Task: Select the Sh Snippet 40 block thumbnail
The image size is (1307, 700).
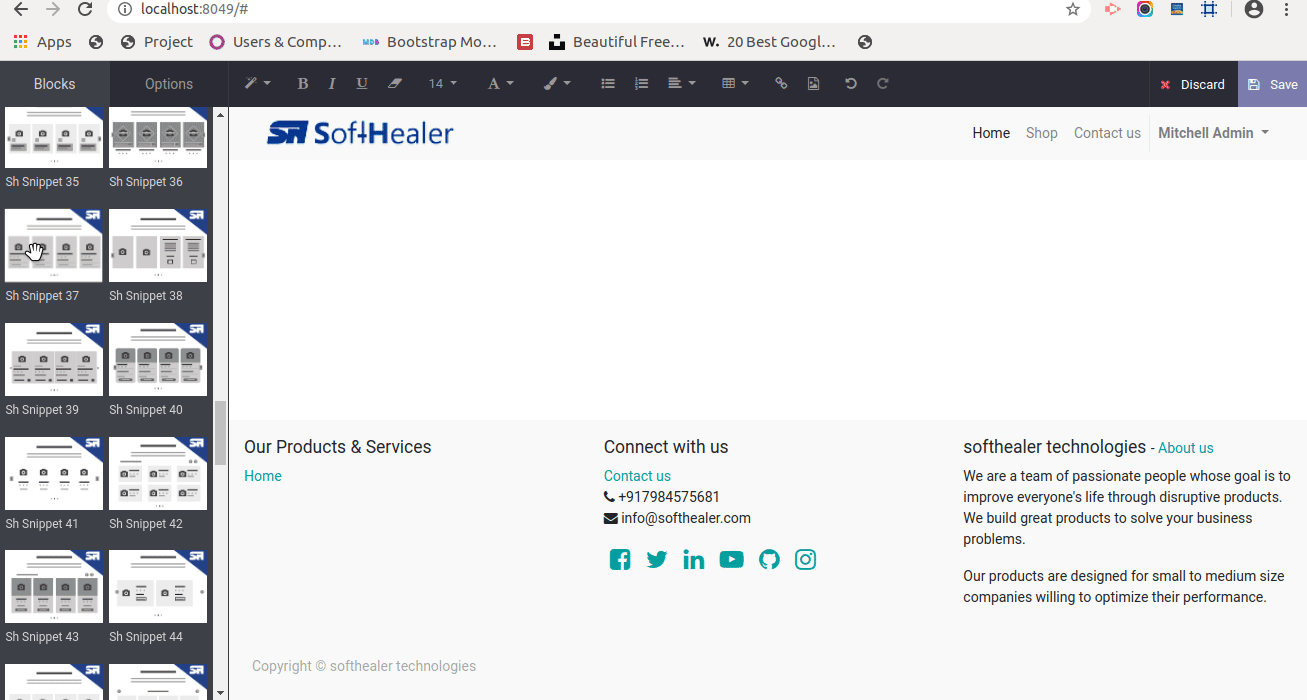Action: [x=158, y=359]
